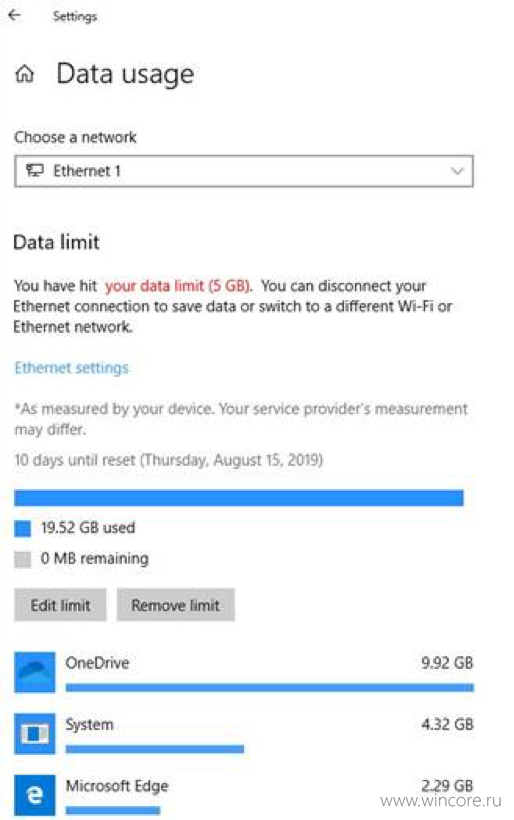Click System 4.32 GB usage bar
Viewport: 514px width, 820px height.
pyautogui.click(x=155, y=749)
